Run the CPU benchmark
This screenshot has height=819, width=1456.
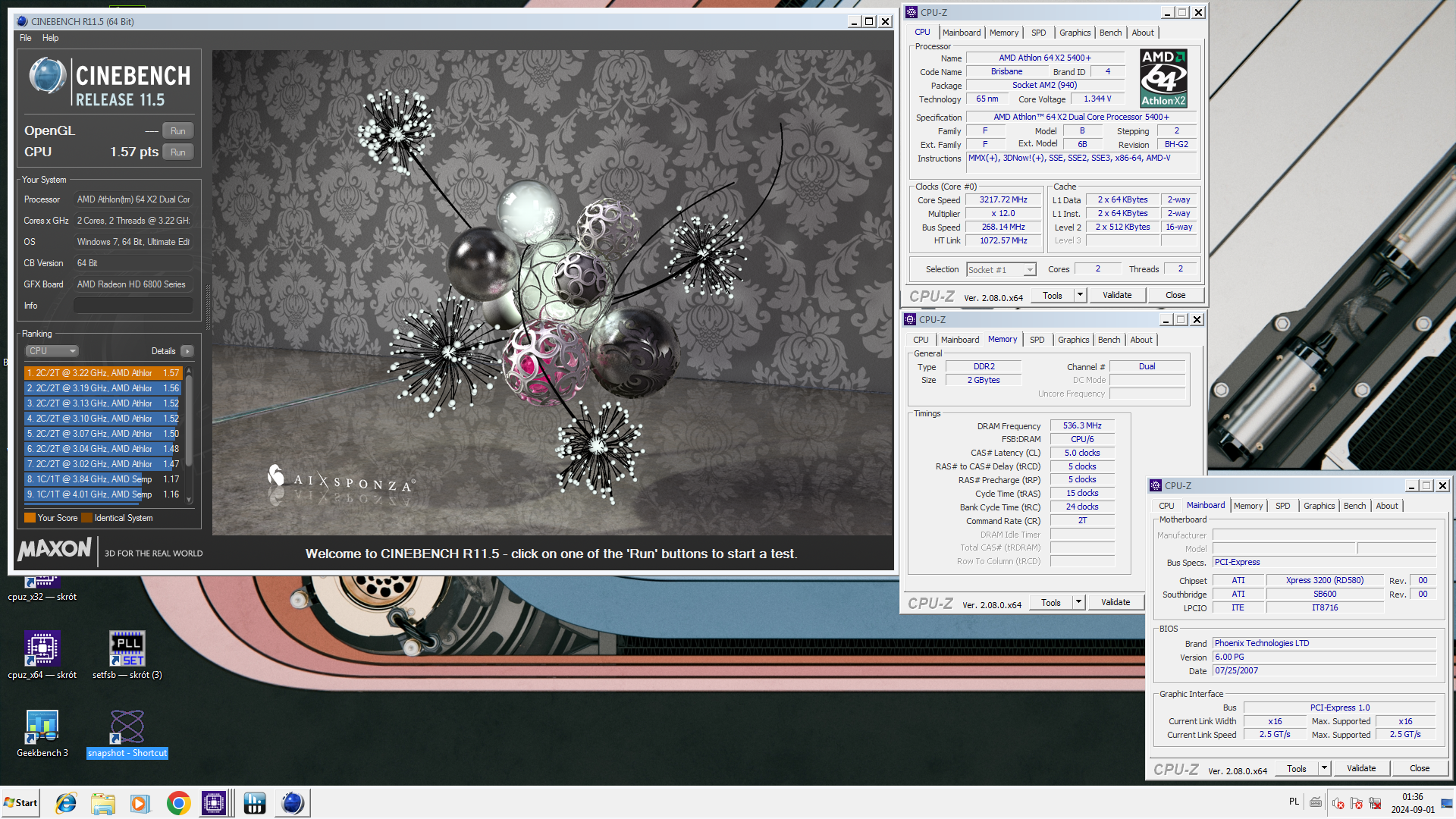(x=178, y=152)
